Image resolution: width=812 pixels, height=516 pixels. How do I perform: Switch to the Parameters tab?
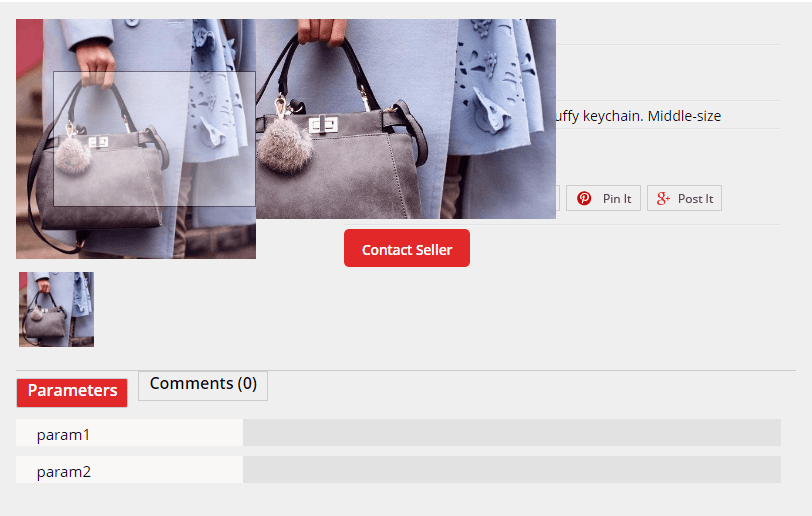pyautogui.click(x=72, y=392)
